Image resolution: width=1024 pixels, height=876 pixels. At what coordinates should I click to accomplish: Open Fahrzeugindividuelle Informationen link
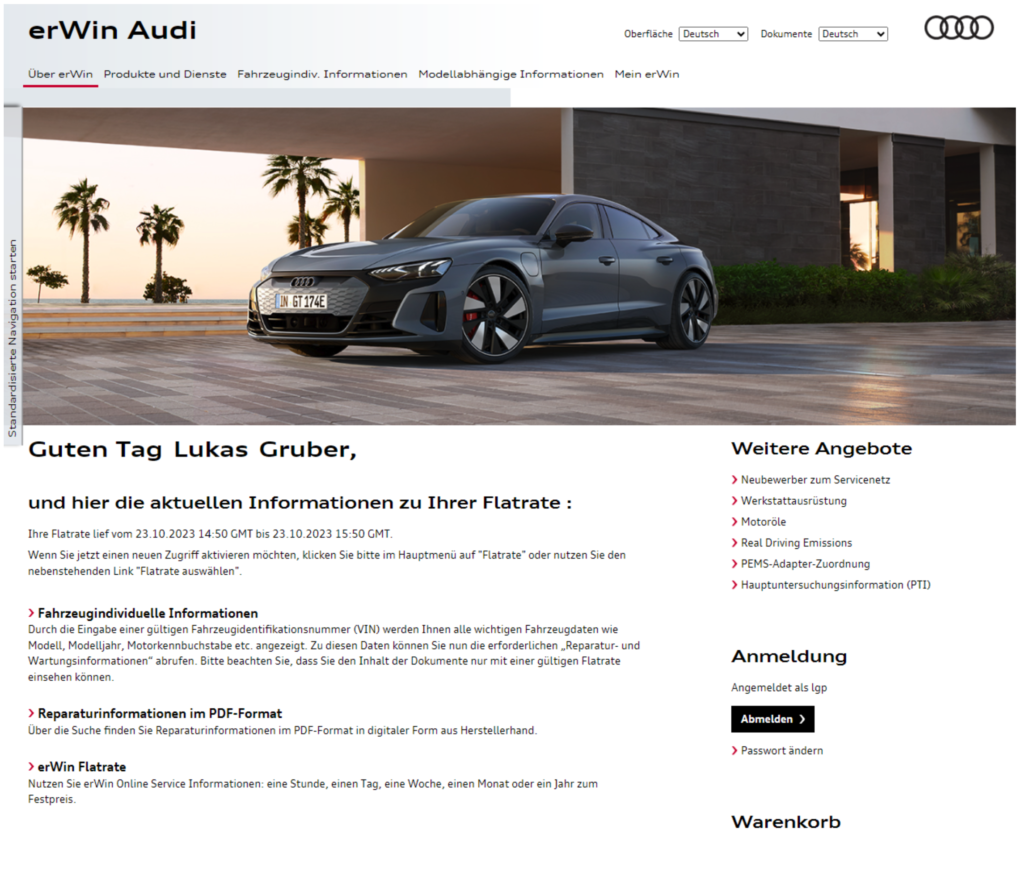coord(148,613)
